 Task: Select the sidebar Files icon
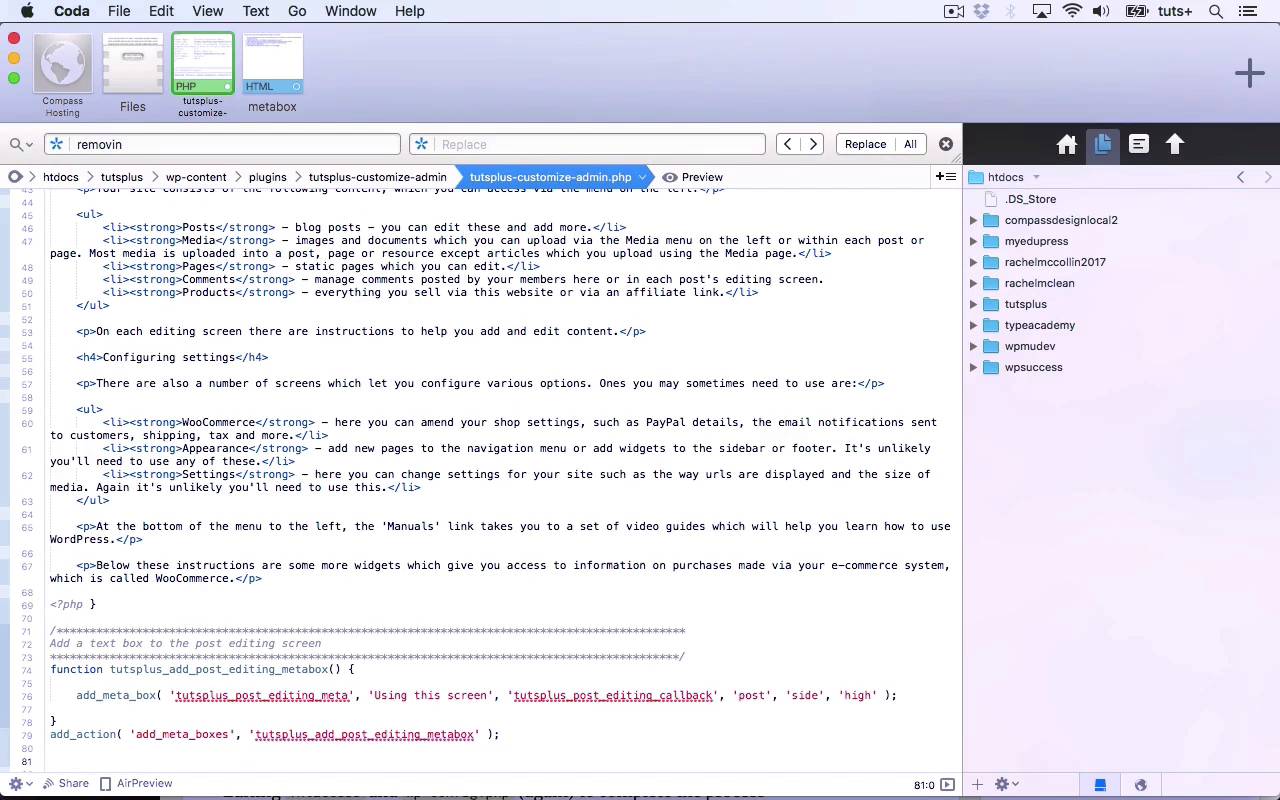1103,144
